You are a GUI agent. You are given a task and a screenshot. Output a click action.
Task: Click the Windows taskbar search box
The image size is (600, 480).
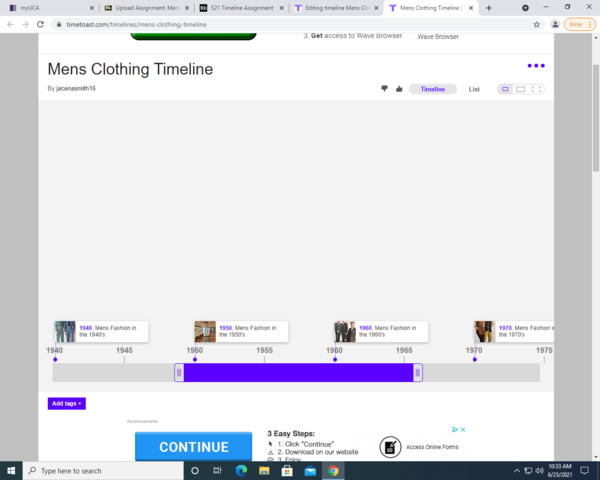[x=103, y=471]
